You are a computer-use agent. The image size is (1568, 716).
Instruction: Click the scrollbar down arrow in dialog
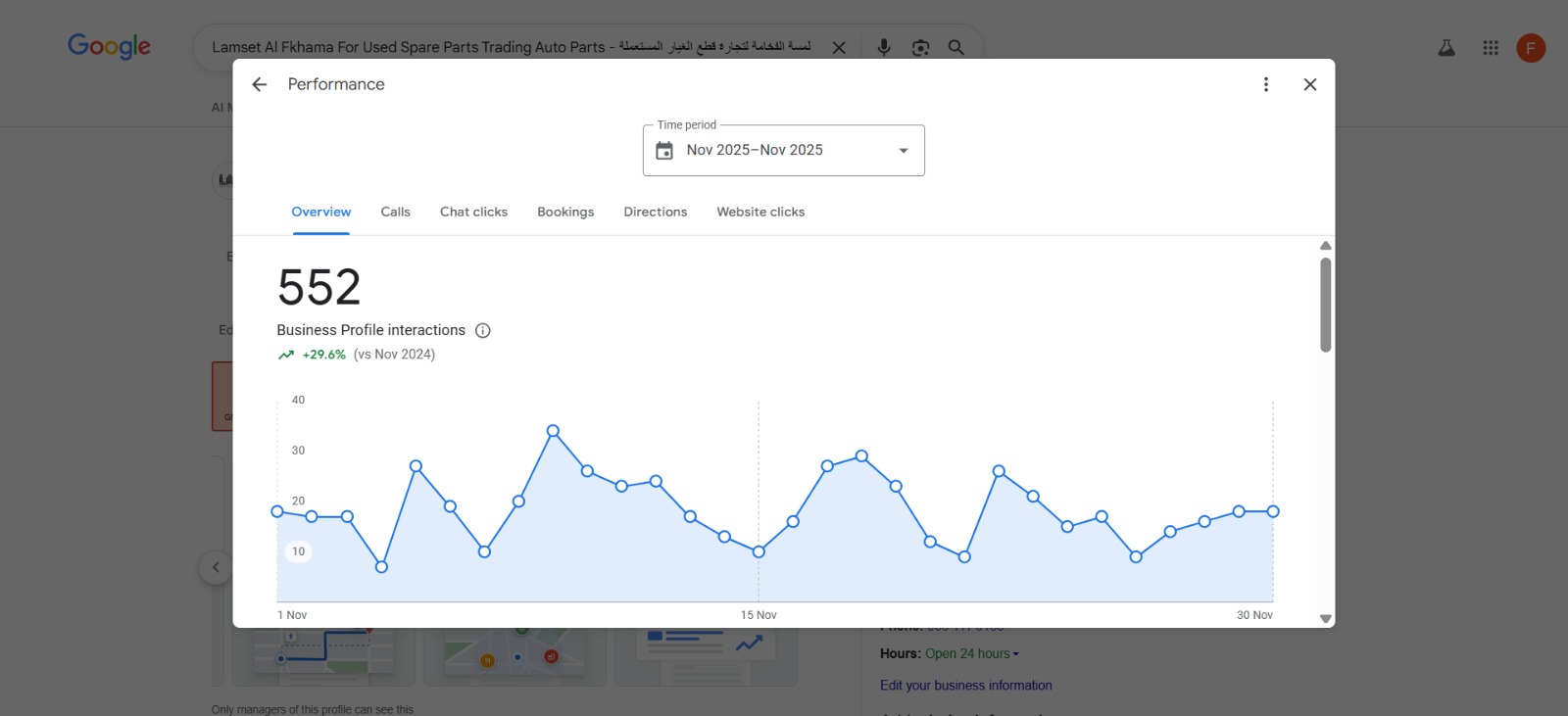(1326, 619)
